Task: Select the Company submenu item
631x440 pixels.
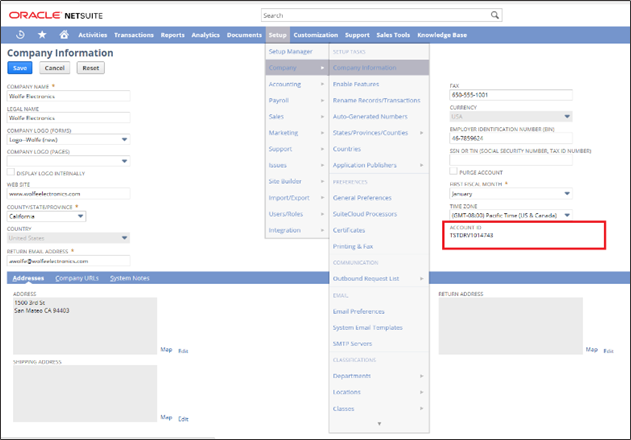Action: [297, 68]
